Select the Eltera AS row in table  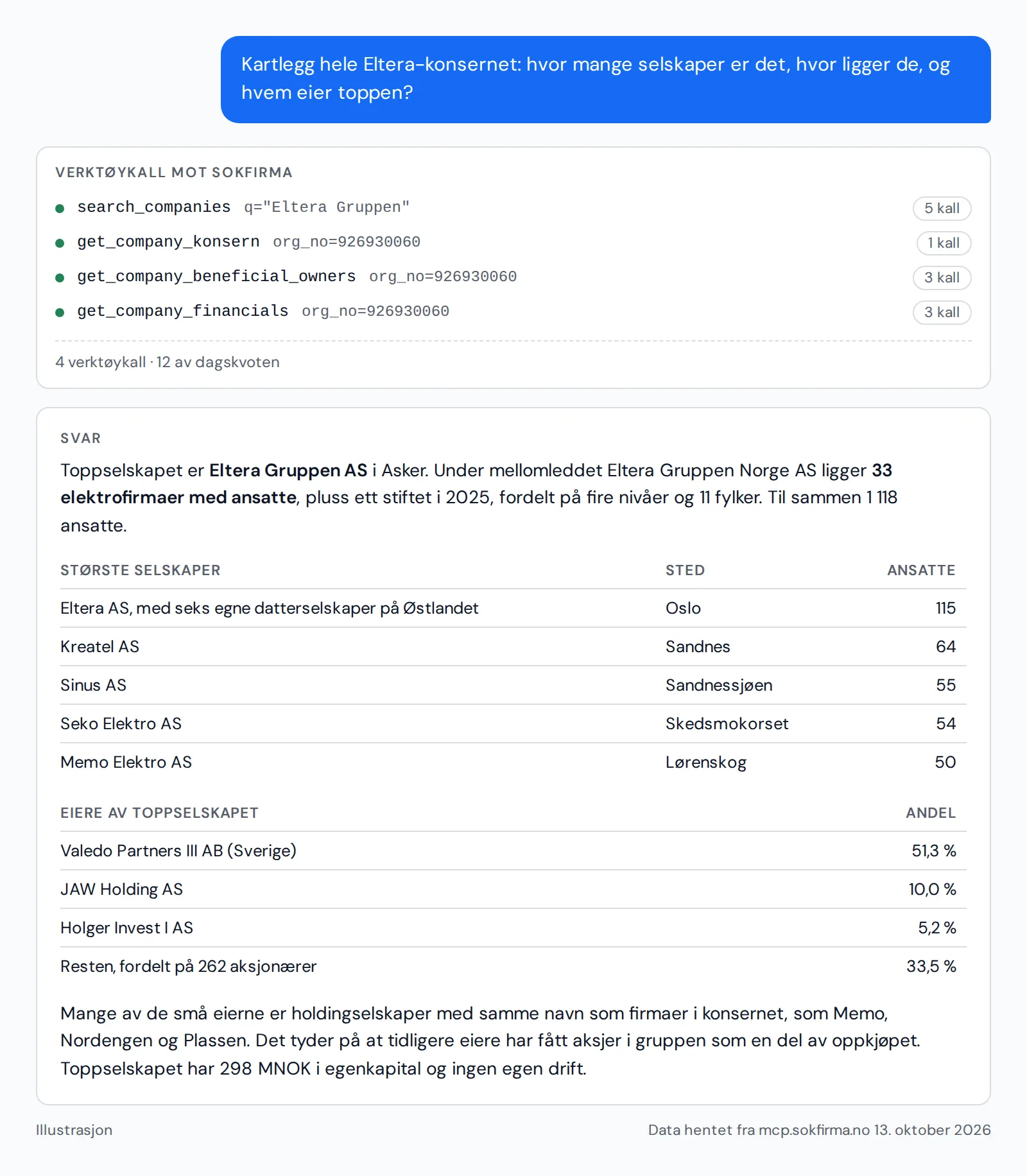513,608
